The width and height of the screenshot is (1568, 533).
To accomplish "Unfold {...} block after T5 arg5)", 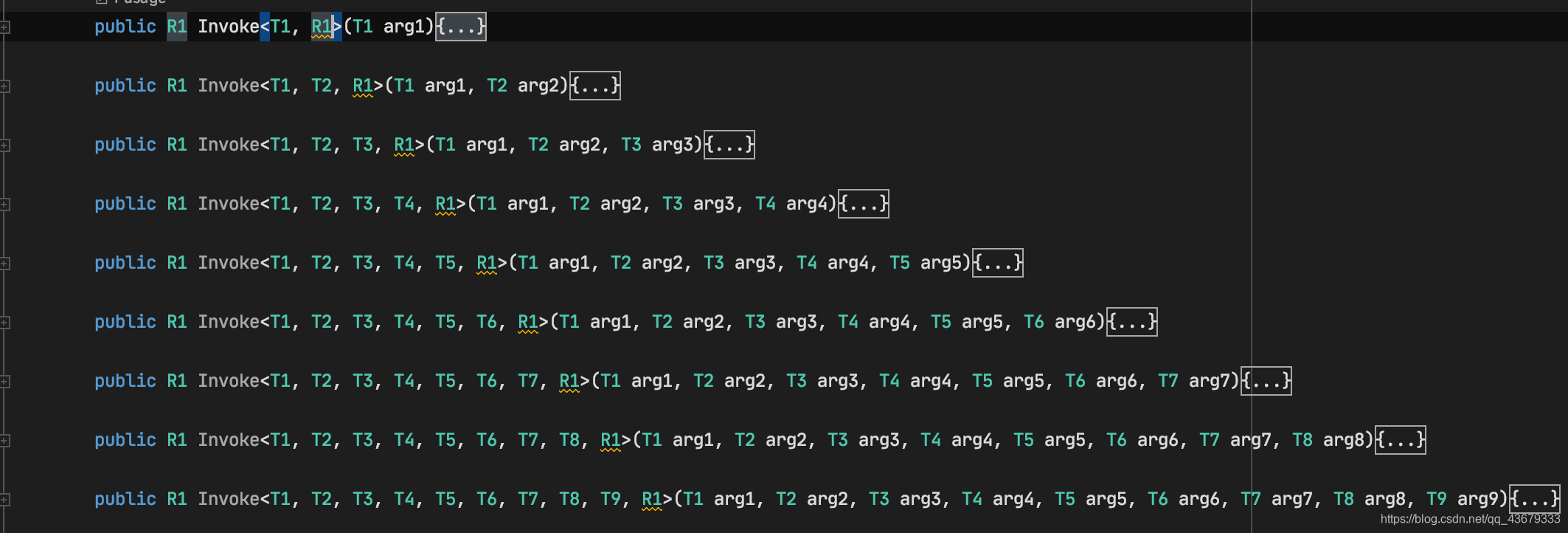I will [998, 263].
